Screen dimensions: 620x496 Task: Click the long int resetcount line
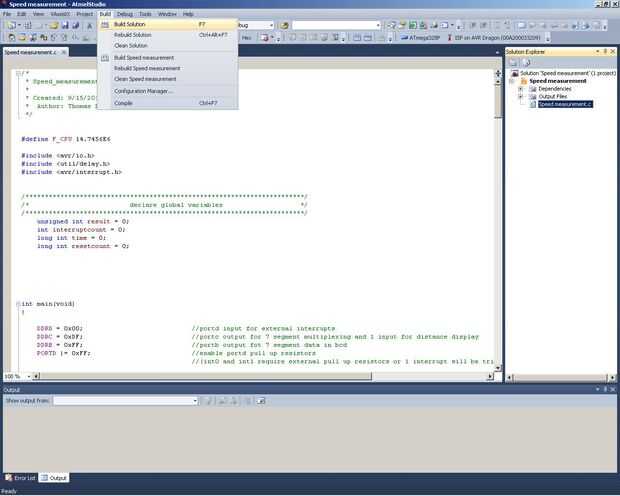83,246
